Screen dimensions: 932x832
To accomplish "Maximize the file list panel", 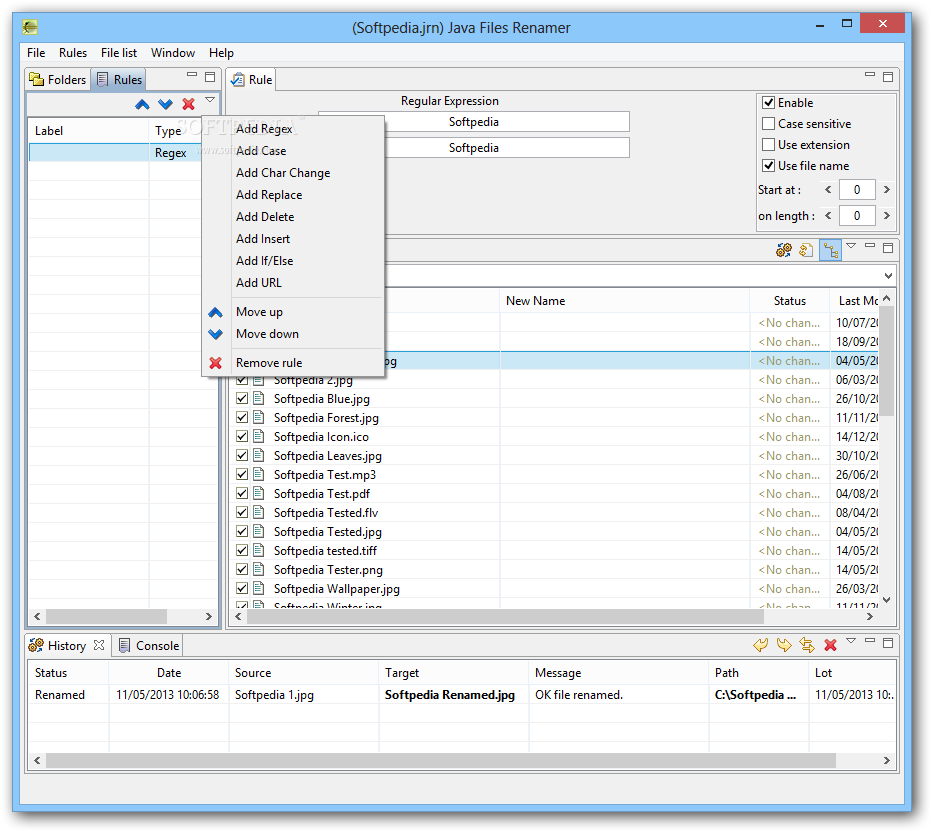I will click(888, 248).
